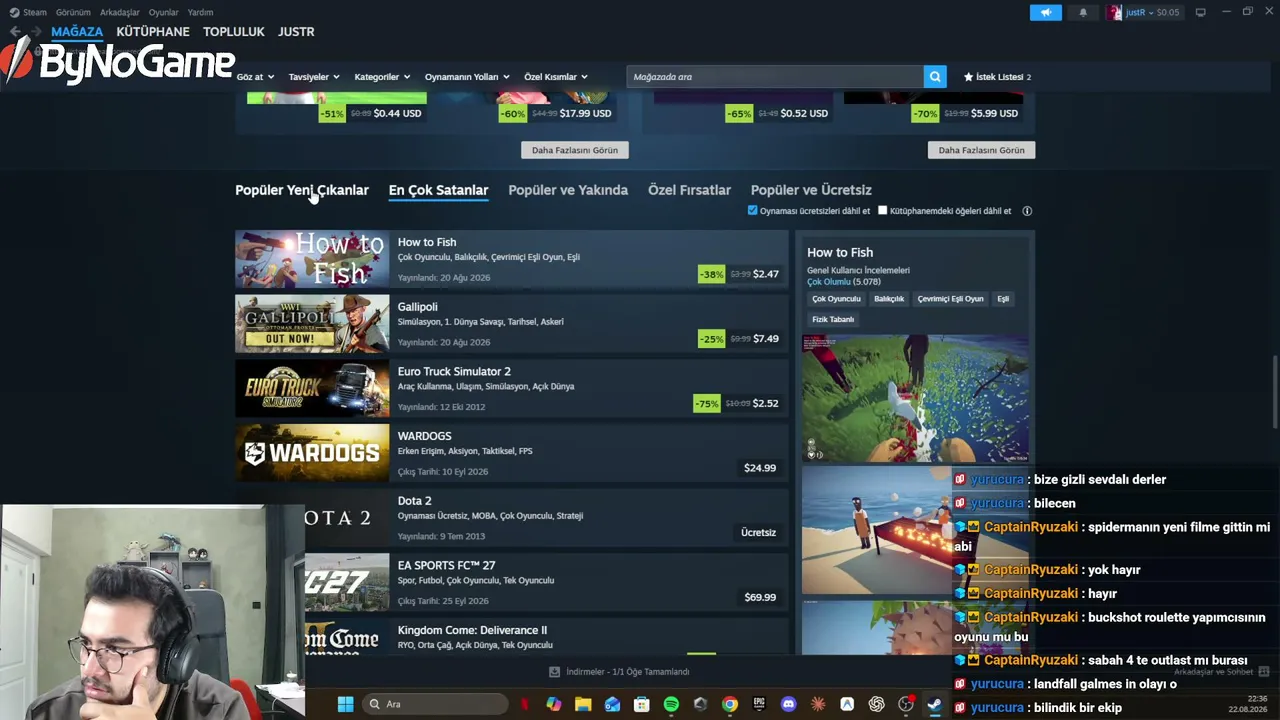Viewport: 1280px width, 720px height.
Task: Open Copilot from the taskbar
Action: (x=554, y=704)
